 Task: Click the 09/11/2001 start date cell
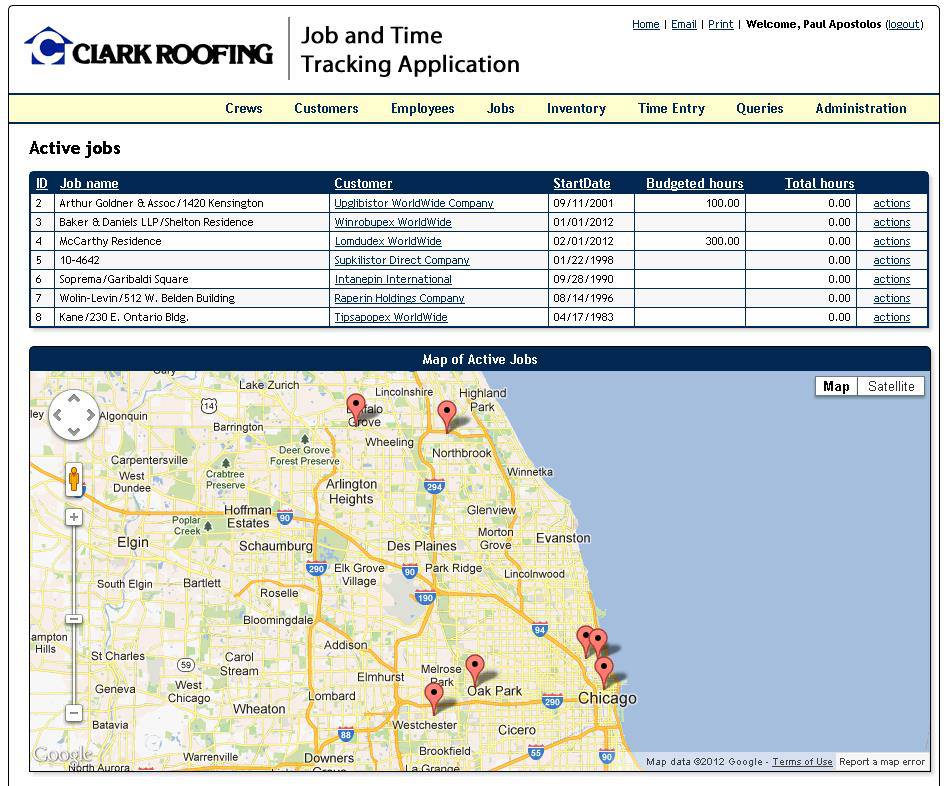[x=591, y=204]
